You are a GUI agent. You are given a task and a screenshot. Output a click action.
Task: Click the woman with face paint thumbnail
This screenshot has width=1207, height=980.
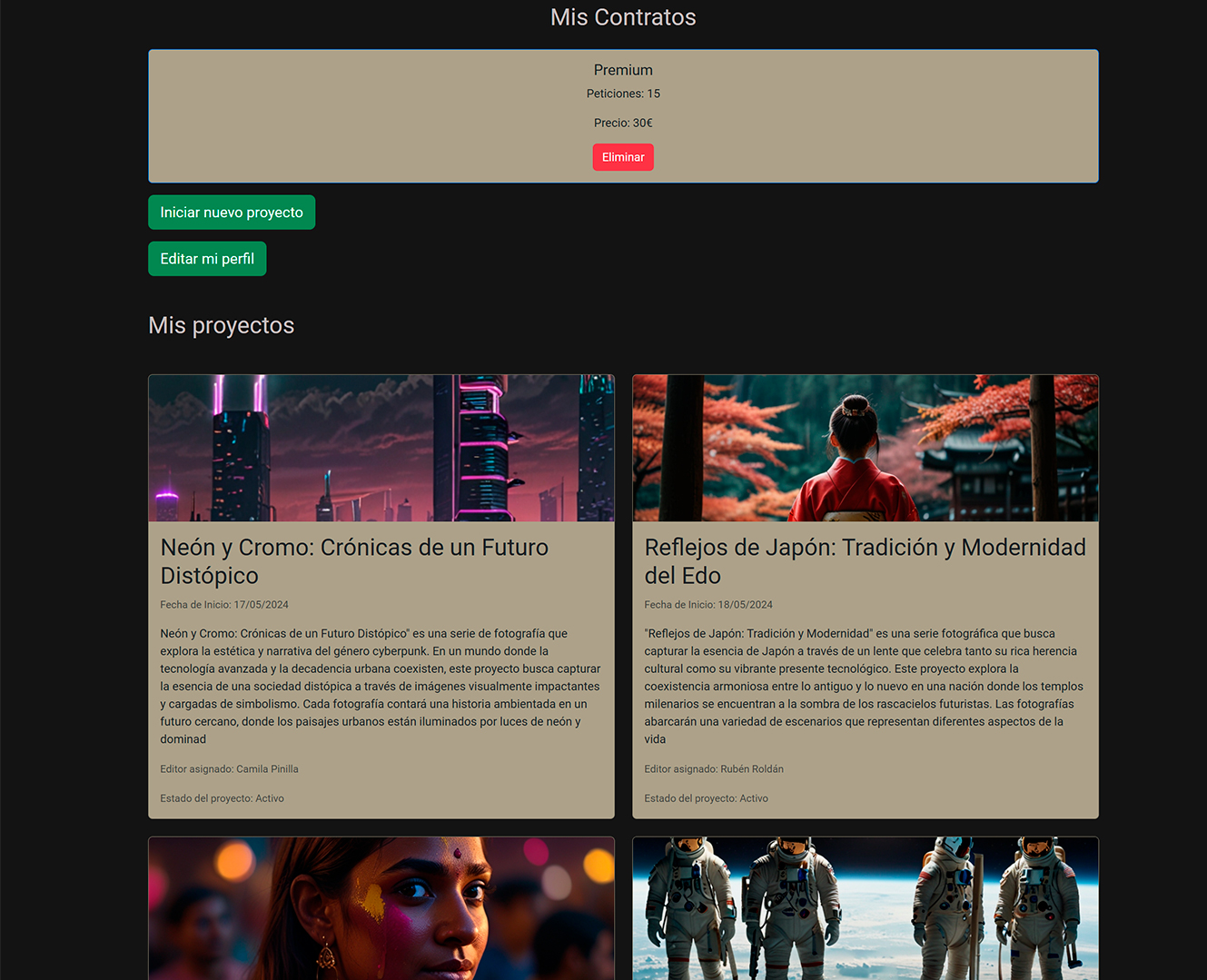coord(381,908)
